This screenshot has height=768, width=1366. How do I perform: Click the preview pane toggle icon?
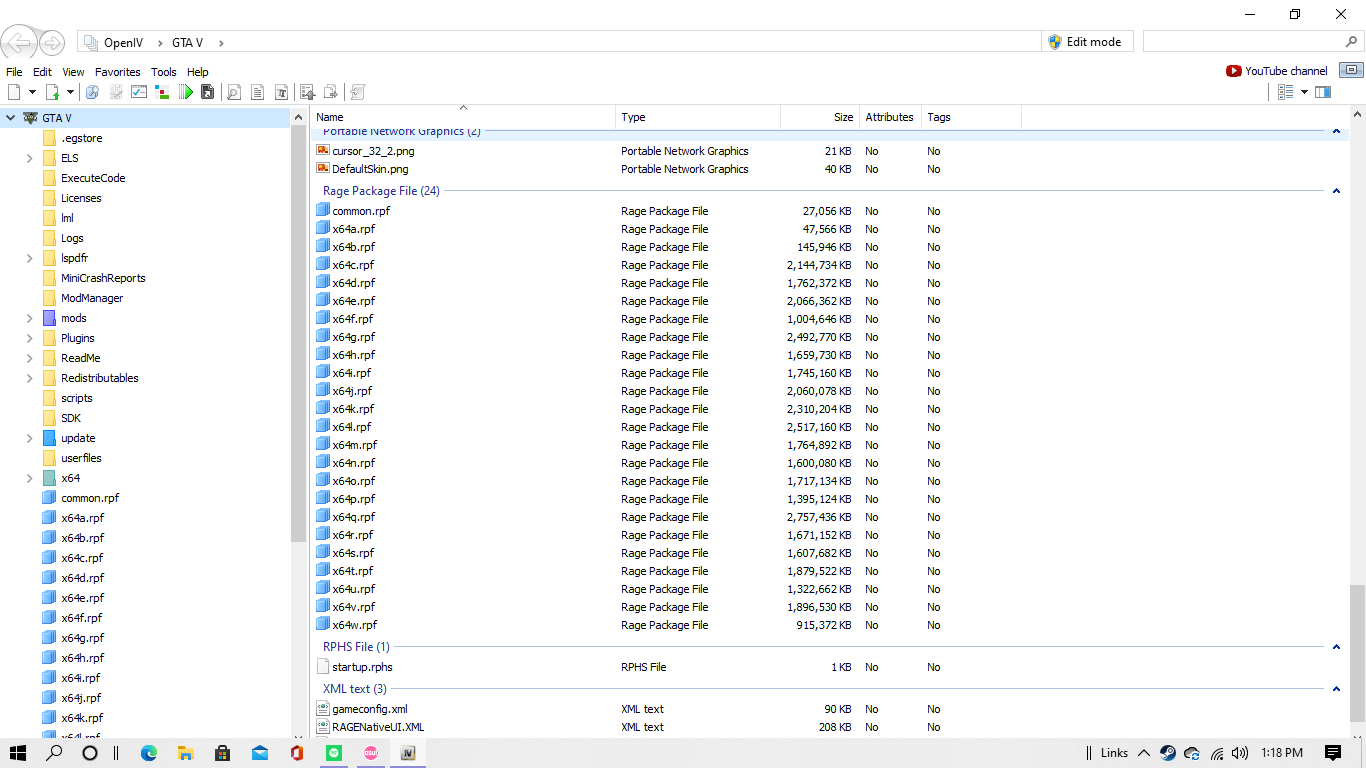point(1323,92)
